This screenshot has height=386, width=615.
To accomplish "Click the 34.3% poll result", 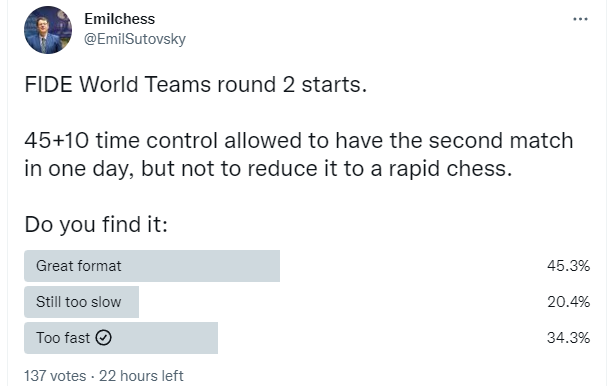I will click(x=568, y=338).
